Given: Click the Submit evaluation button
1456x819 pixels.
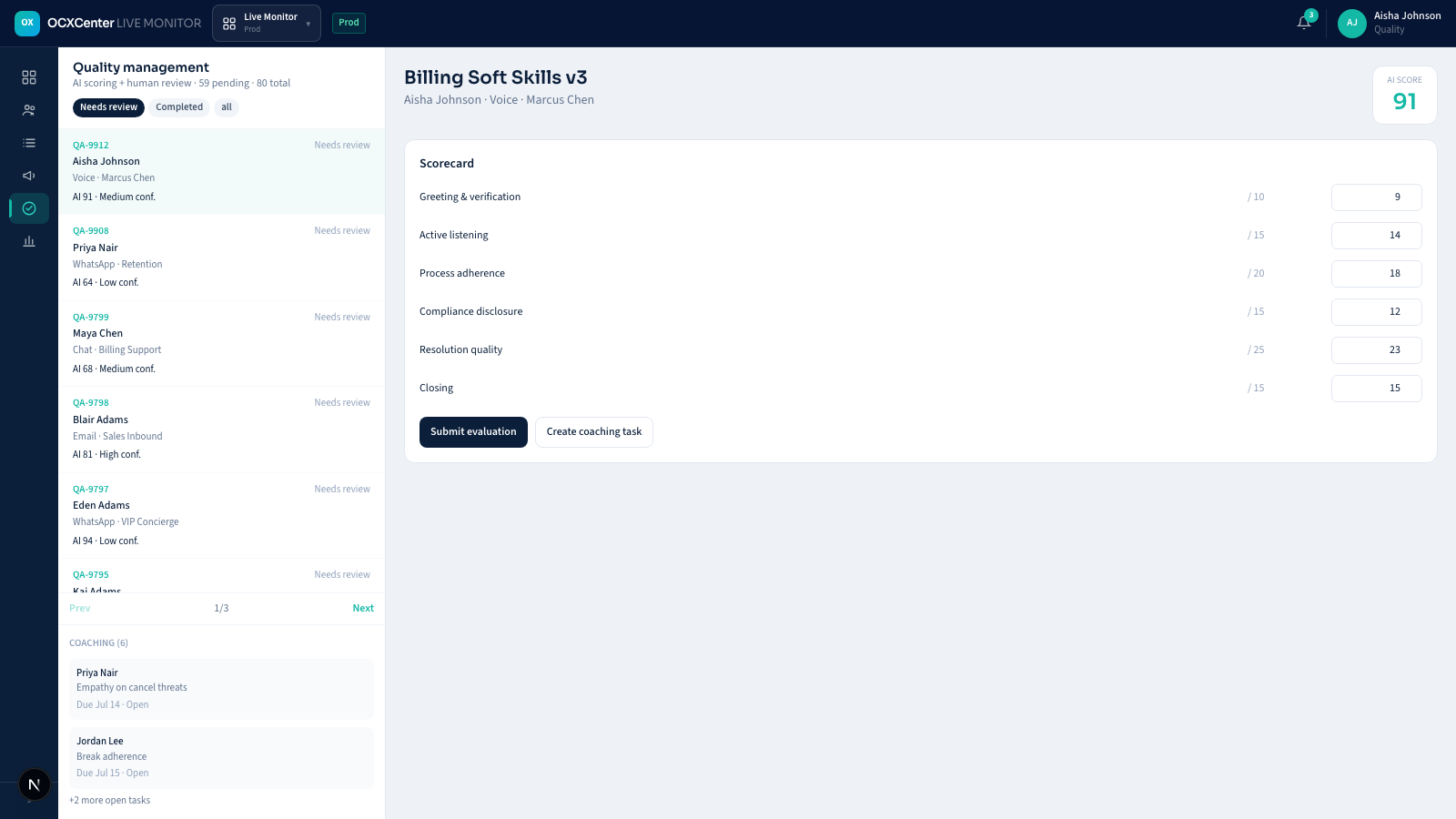Looking at the screenshot, I should [x=473, y=432].
